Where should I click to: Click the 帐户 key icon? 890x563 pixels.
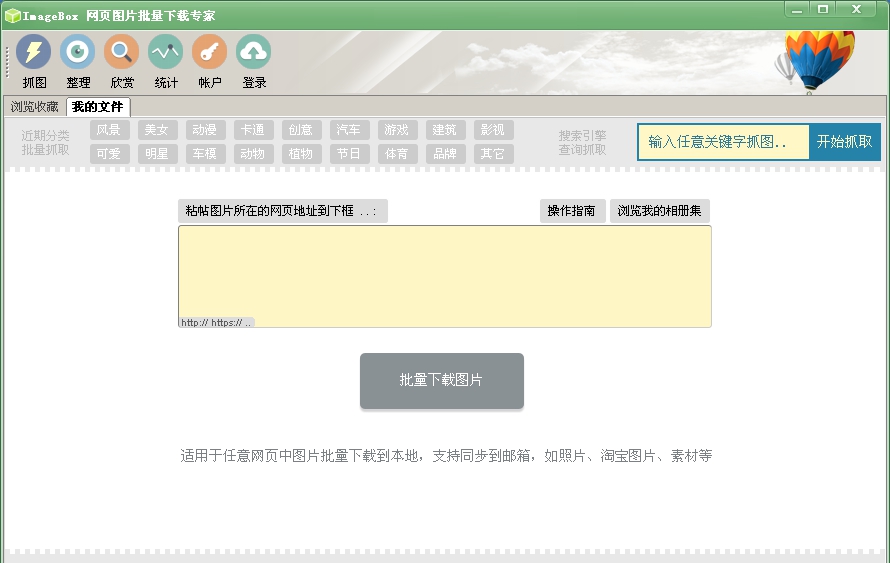[x=209, y=52]
